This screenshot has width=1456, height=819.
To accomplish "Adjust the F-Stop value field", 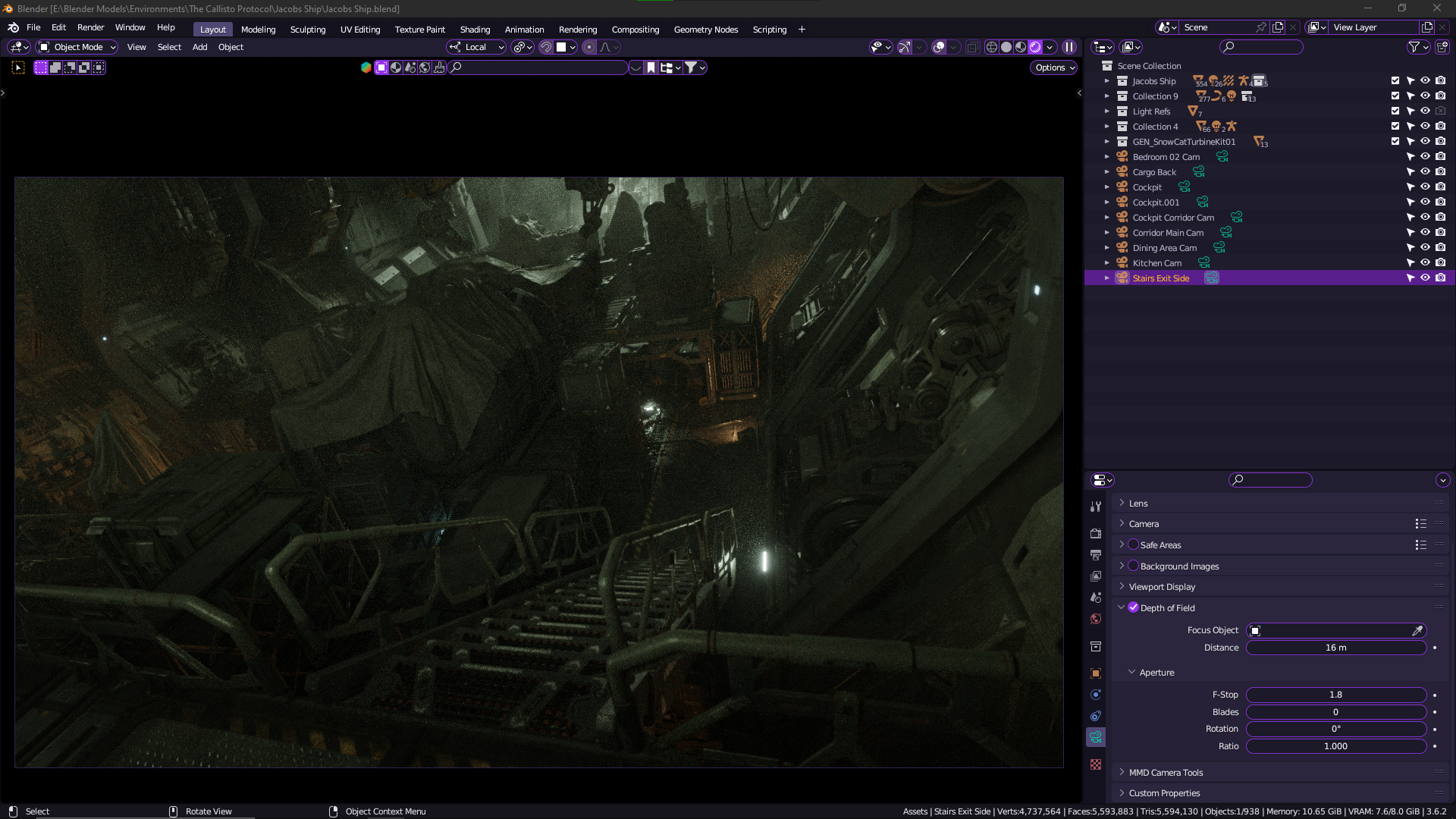I will [x=1336, y=695].
